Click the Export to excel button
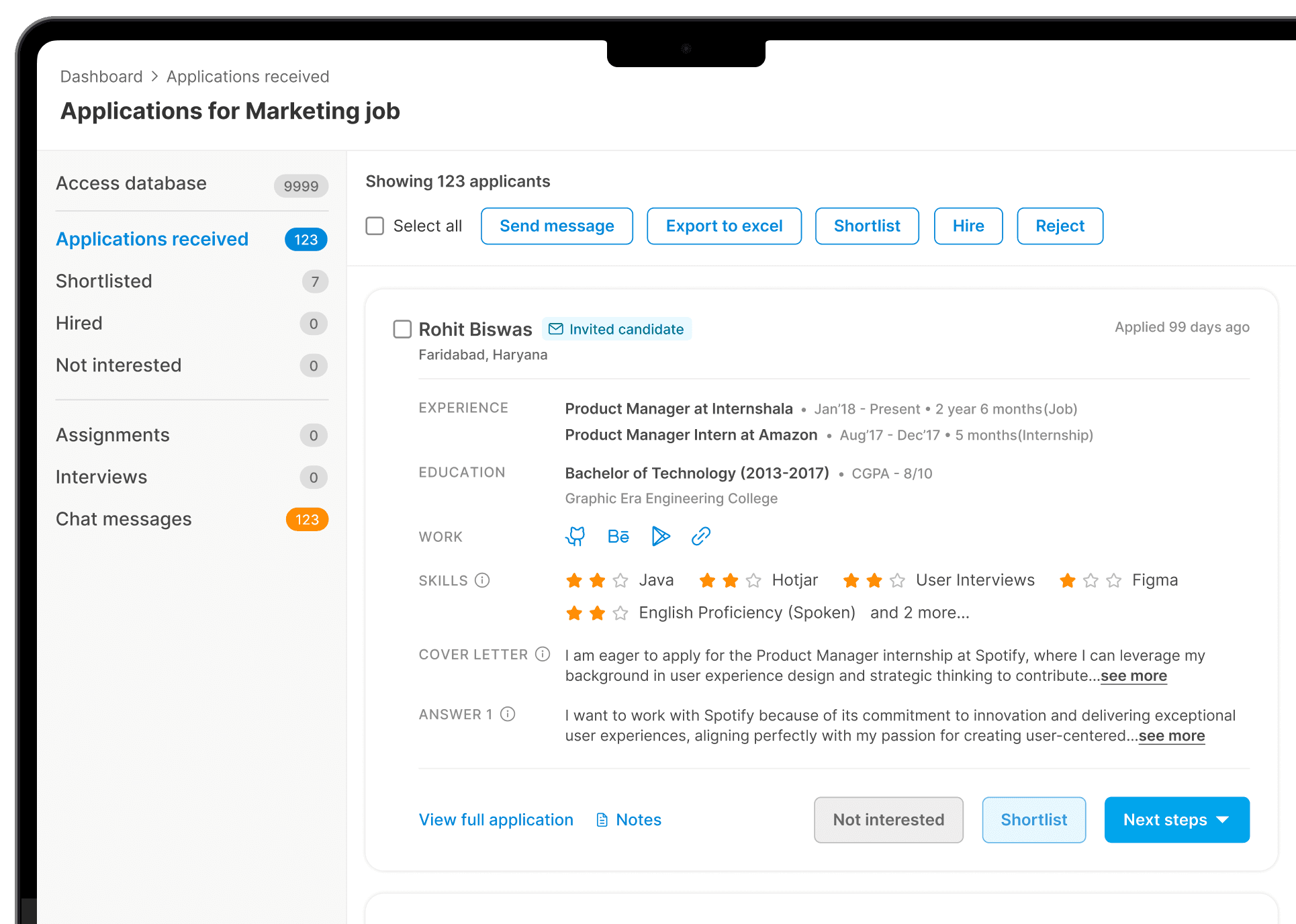This screenshot has width=1296, height=924. (x=724, y=226)
